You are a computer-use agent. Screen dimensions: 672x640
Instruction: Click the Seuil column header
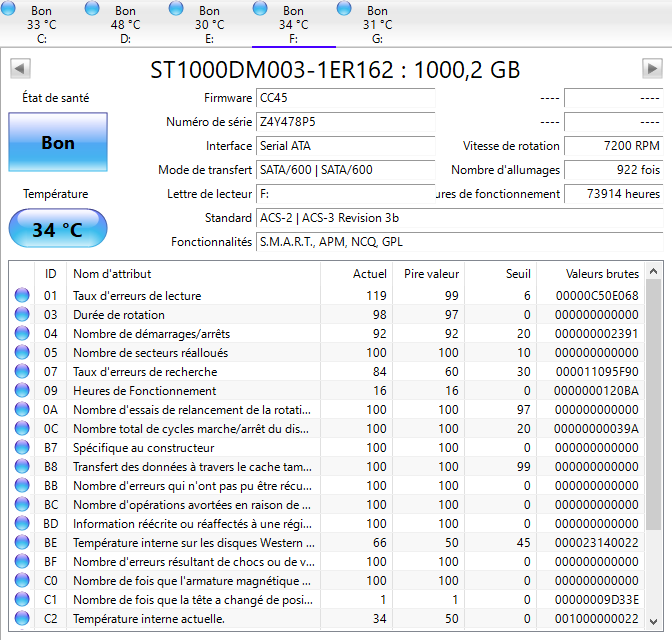point(500,273)
